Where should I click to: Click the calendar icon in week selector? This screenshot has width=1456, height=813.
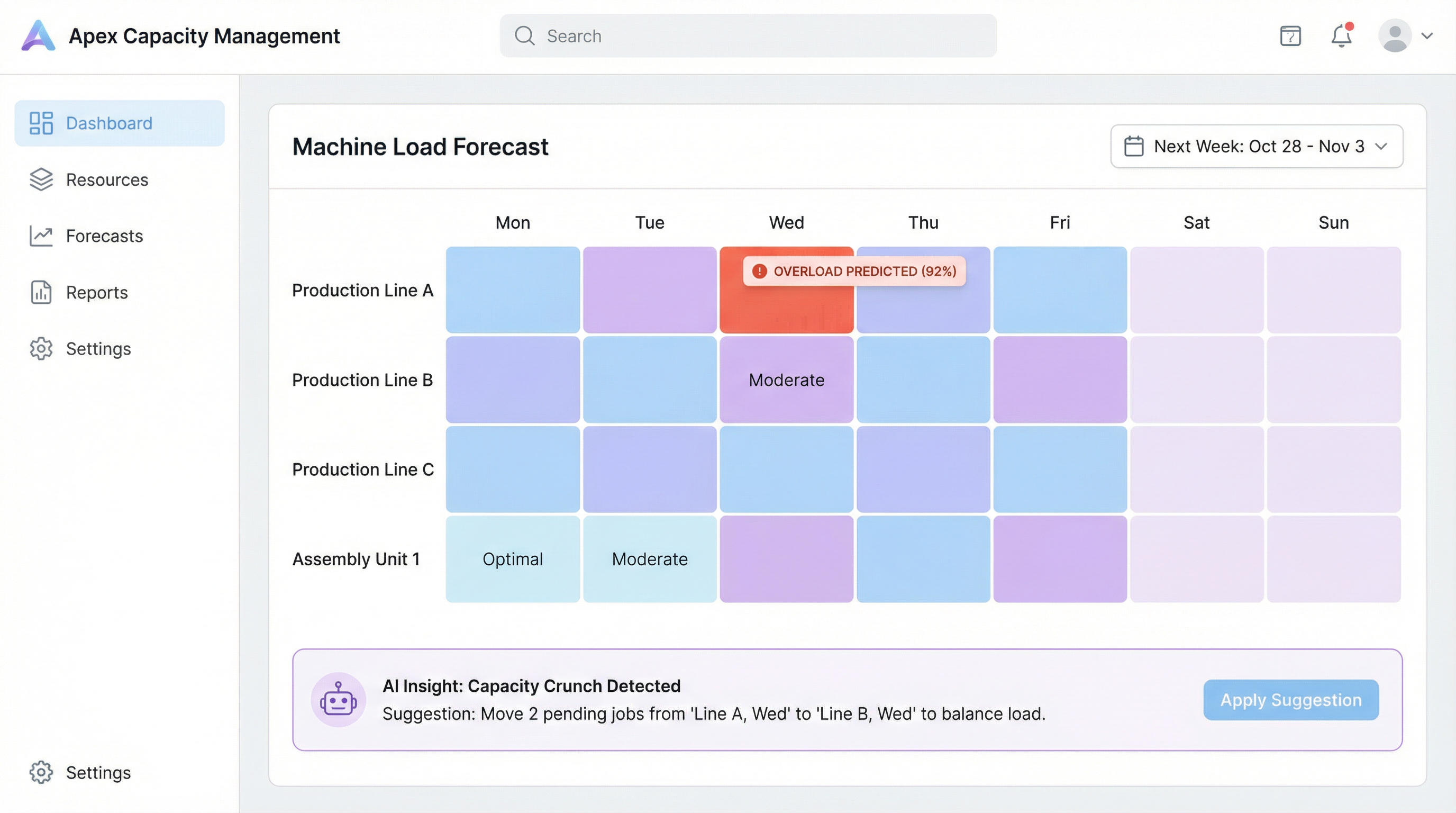[1133, 147]
